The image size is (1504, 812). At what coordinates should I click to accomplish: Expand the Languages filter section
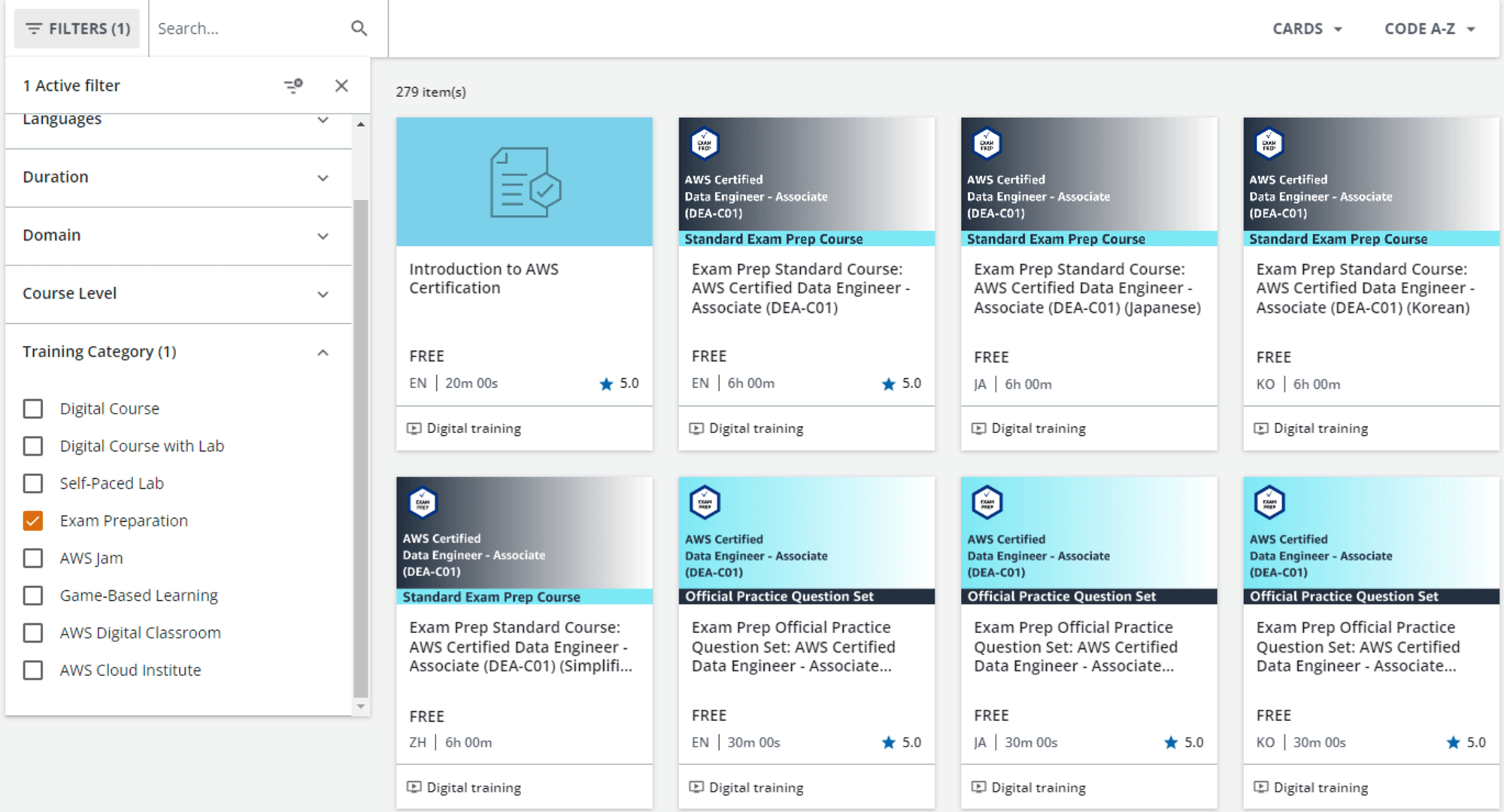tap(176, 117)
